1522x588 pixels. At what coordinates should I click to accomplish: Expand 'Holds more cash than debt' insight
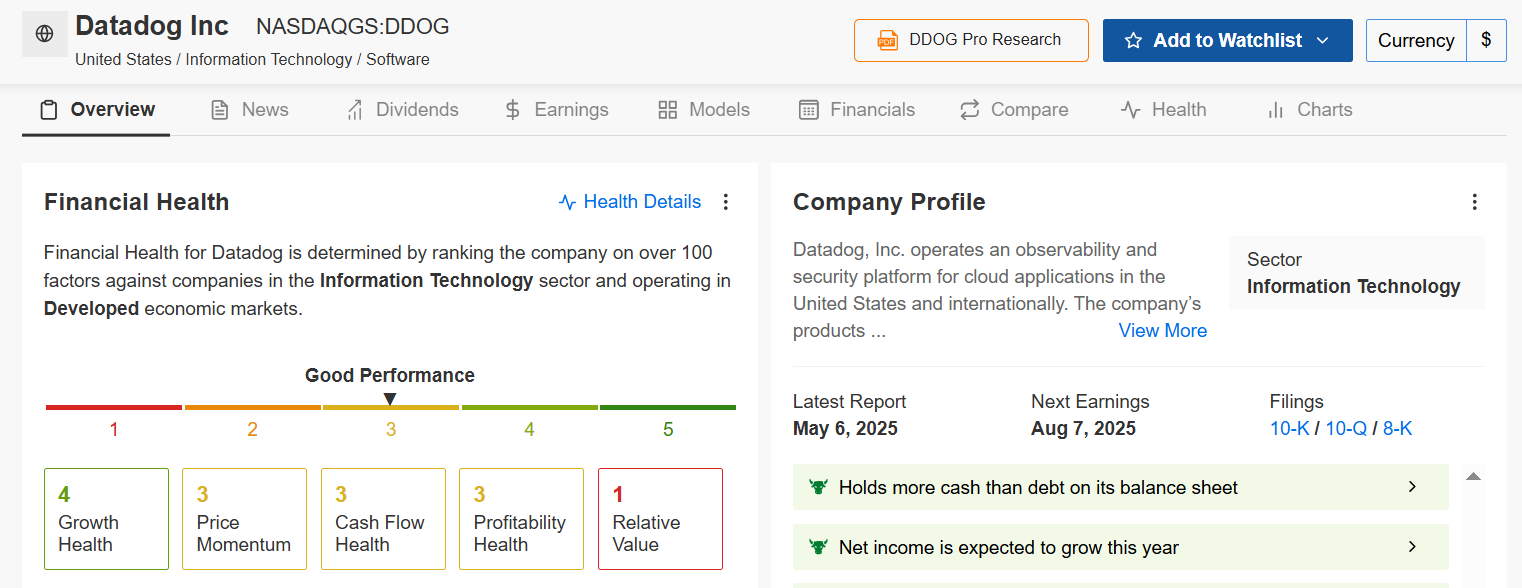click(x=1120, y=487)
